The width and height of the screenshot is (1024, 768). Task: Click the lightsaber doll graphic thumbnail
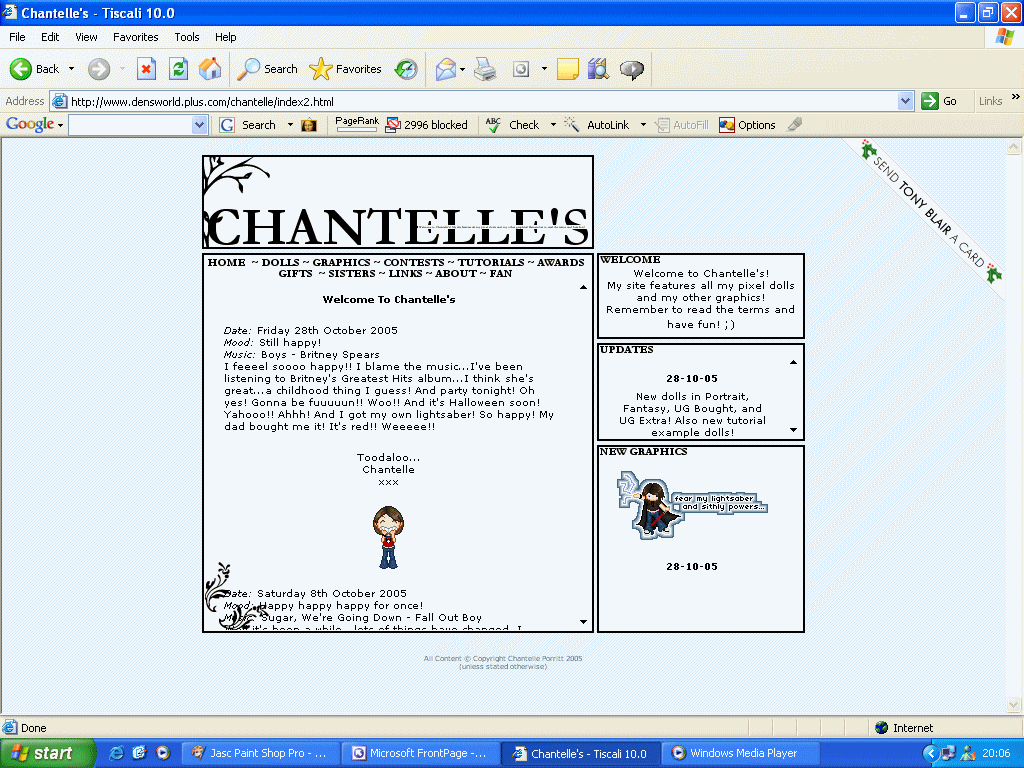point(692,505)
